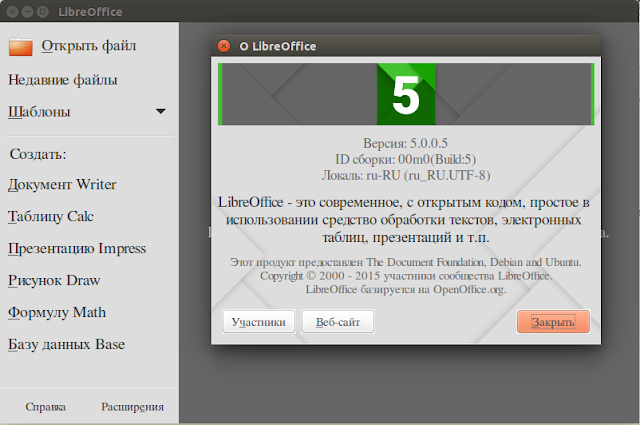Minimize the main LibreOffice window
This screenshot has width=640, height=425.
27,11
